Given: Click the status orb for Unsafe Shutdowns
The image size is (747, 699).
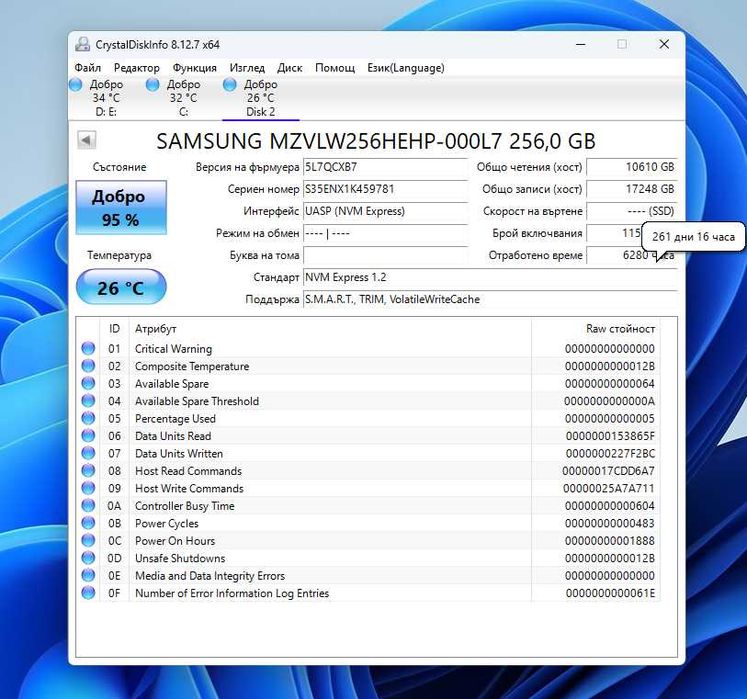Looking at the screenshot, I should coord(88,558).
